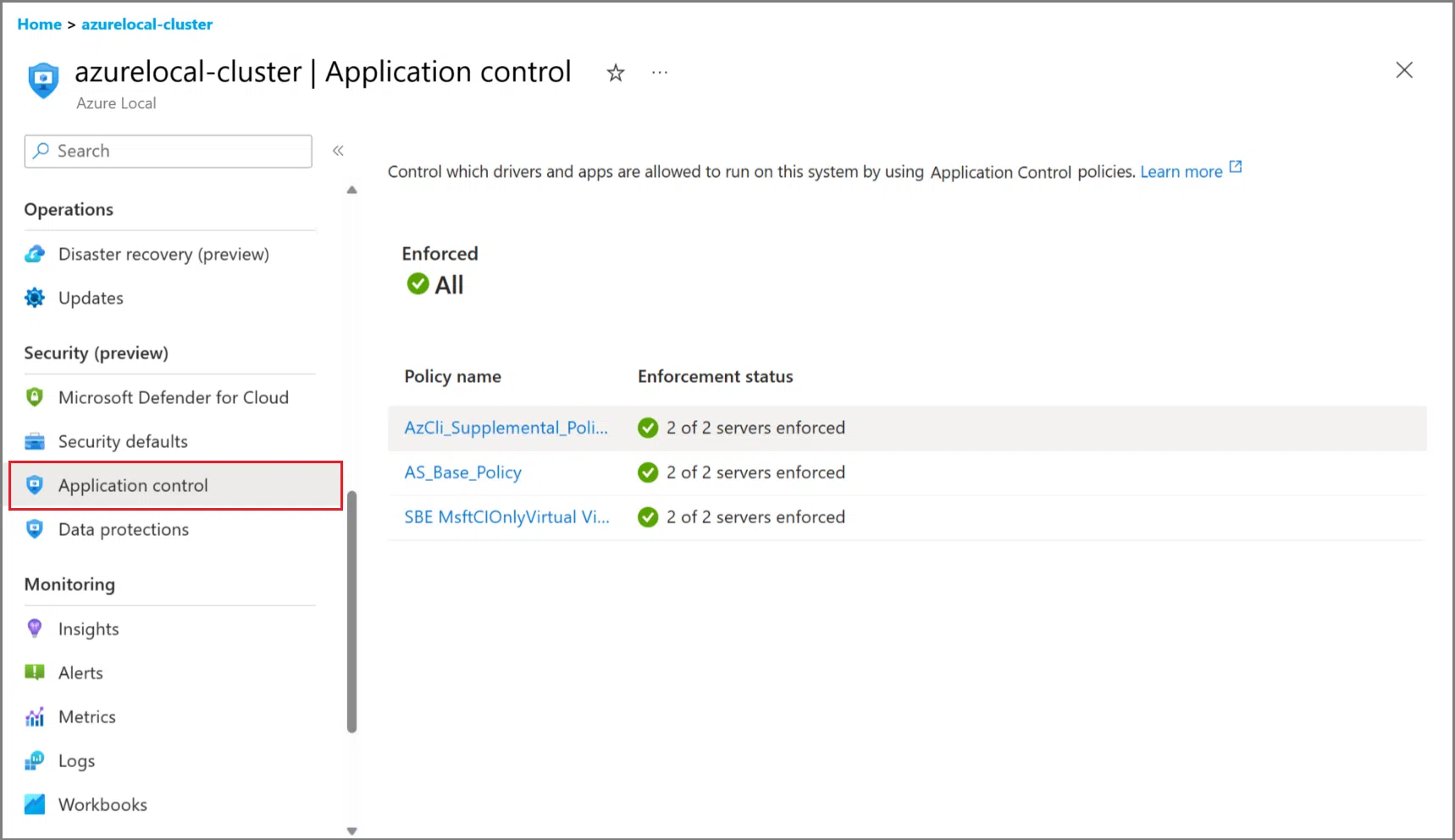Click the Metrics chart icon
The height and width of the screenshot is (840, 1455).
35,717
